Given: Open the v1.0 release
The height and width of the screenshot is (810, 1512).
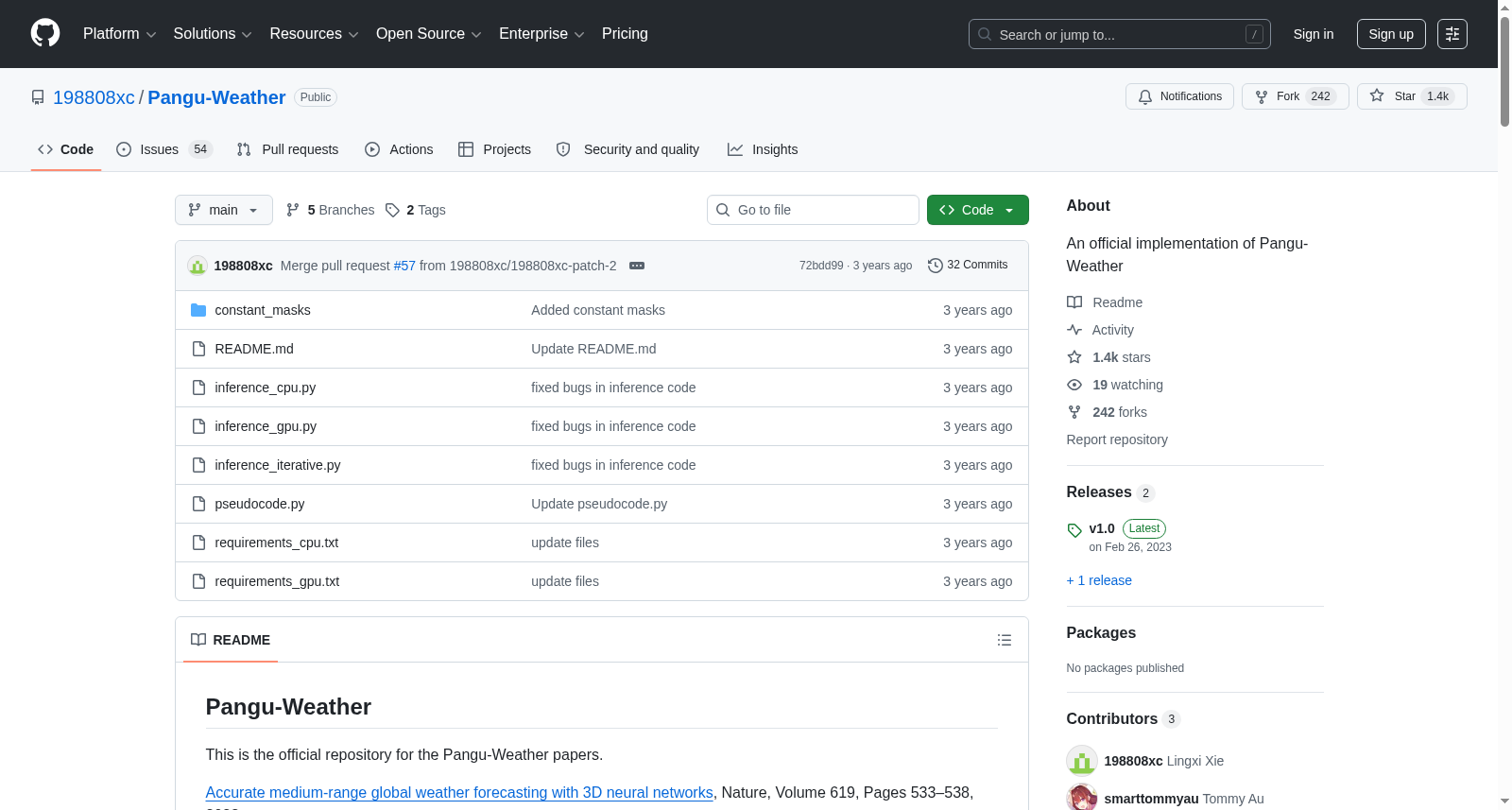Looking at the screenshot, I should (1102, 528).
